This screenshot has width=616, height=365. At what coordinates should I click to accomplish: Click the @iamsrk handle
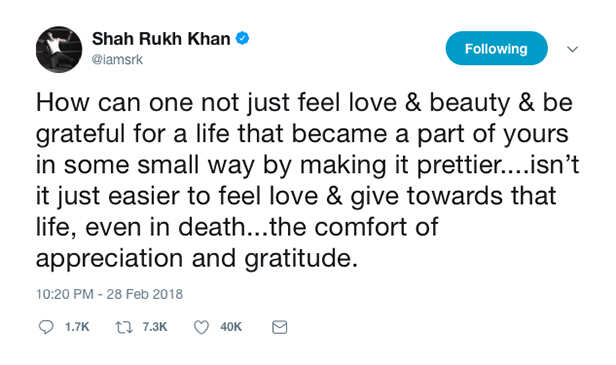(x=117, y=60)
